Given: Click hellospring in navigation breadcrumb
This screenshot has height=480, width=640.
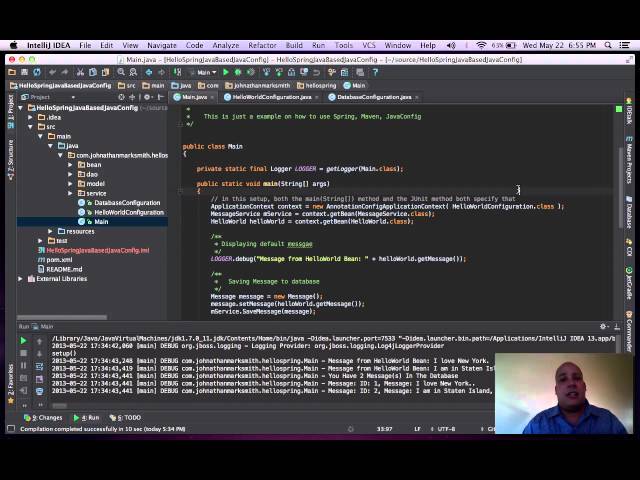Looking at the screenshot, I should tap(317, 85).
